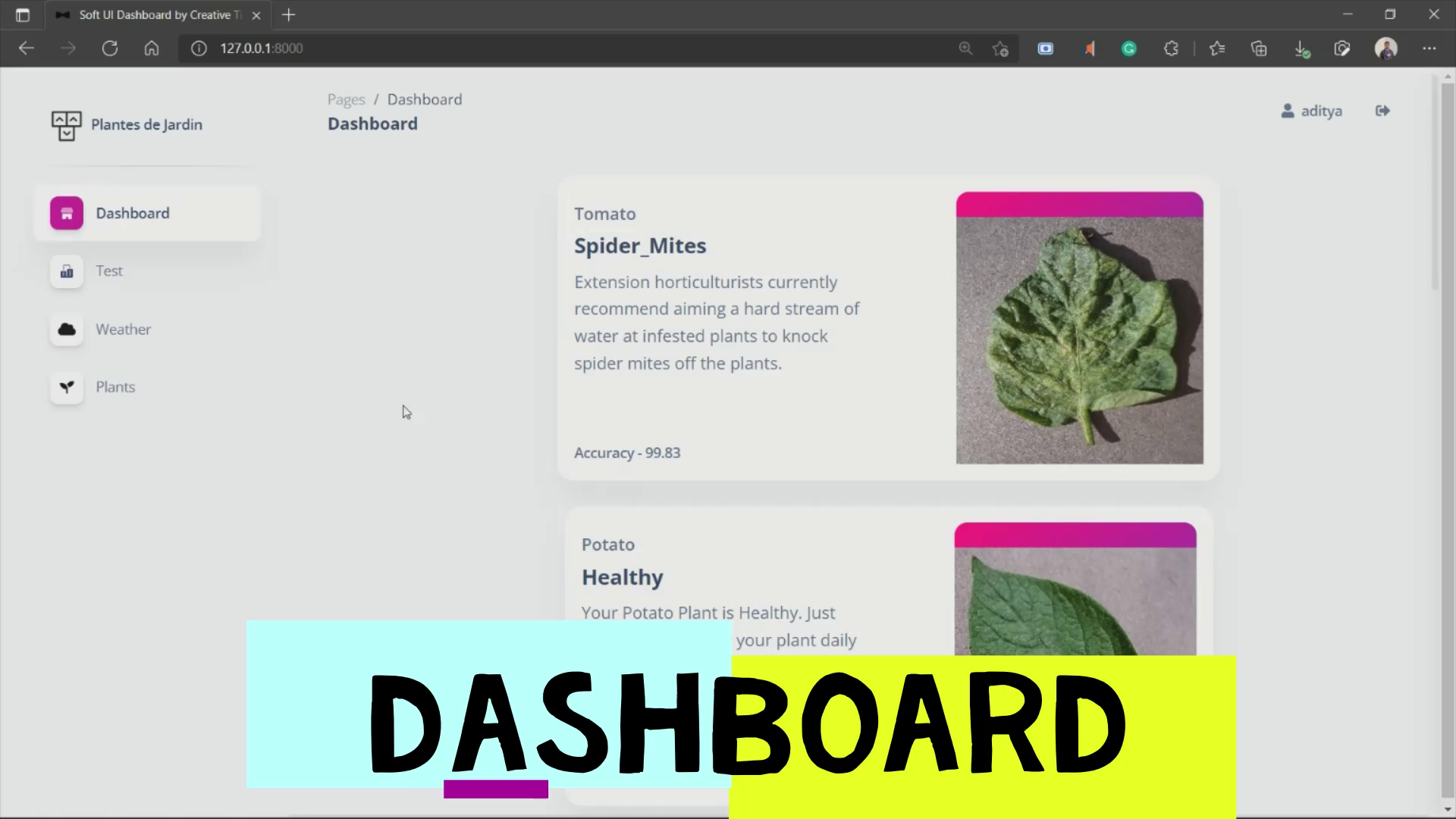Open browser Settings and more menu
The width and height of the screenshot is (1456, 819).
coord(1429,49)
